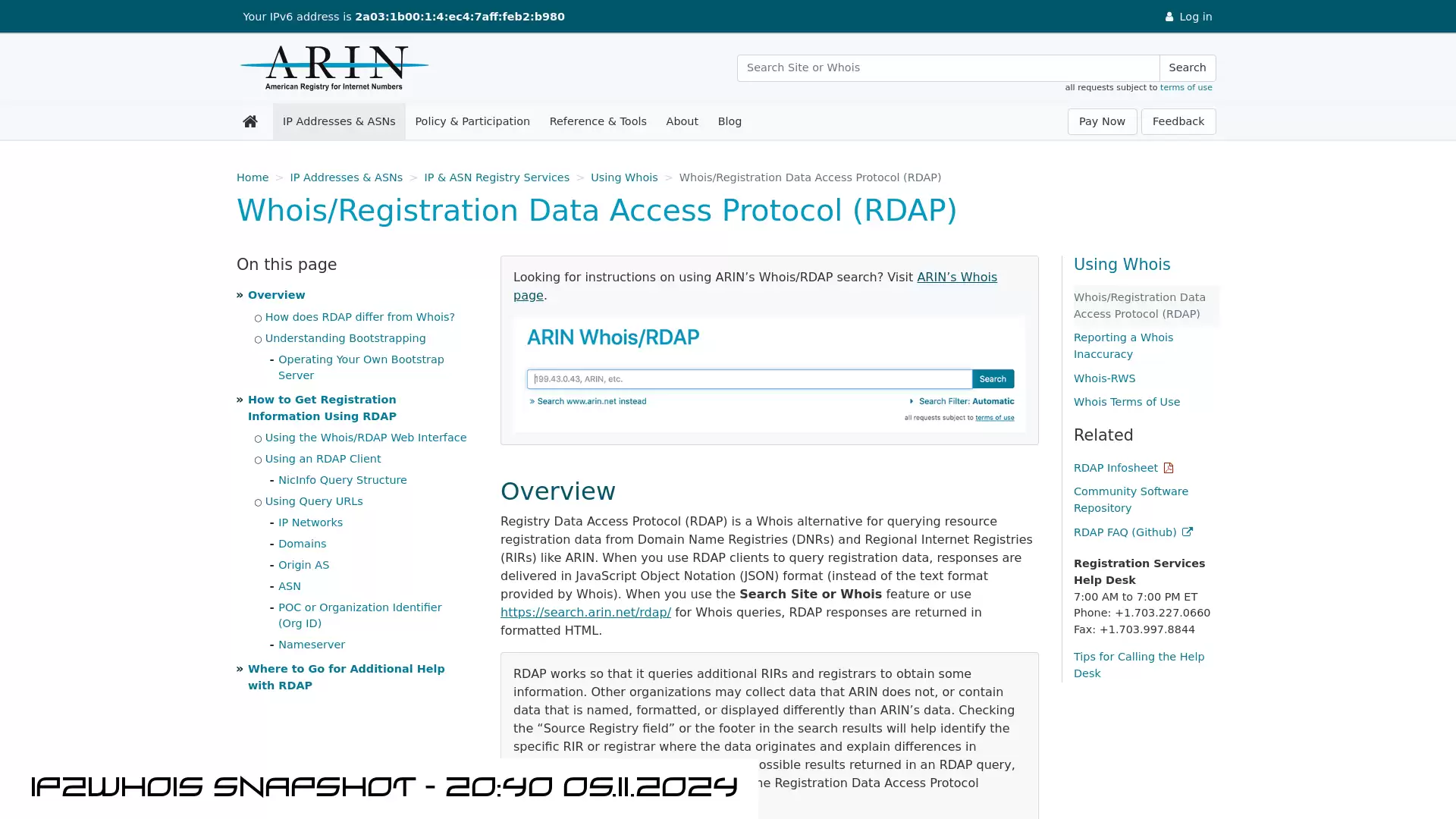Viewport: 1456px width, 819px height.
Task: Jump to Operating Your Own Bootstrap Server
Action: pos(361,367)
